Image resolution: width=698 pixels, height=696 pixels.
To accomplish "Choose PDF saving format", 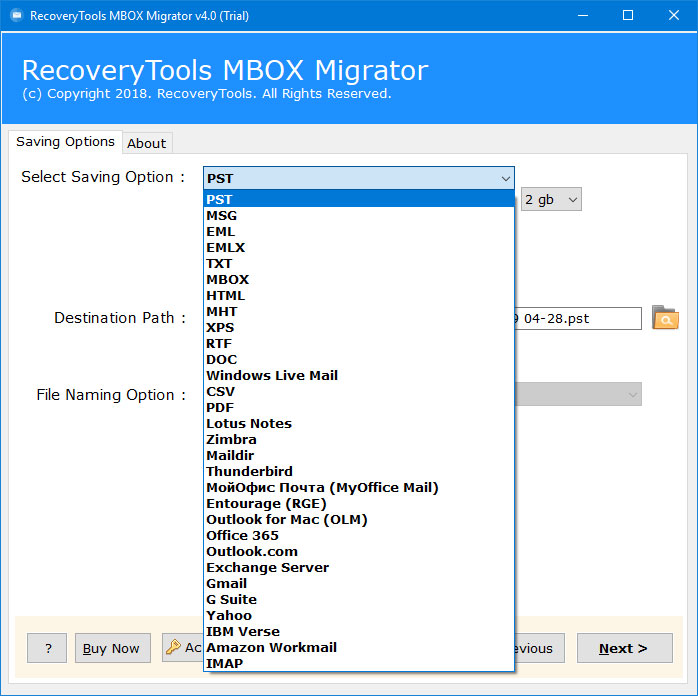I will click(x=359, y=408).
